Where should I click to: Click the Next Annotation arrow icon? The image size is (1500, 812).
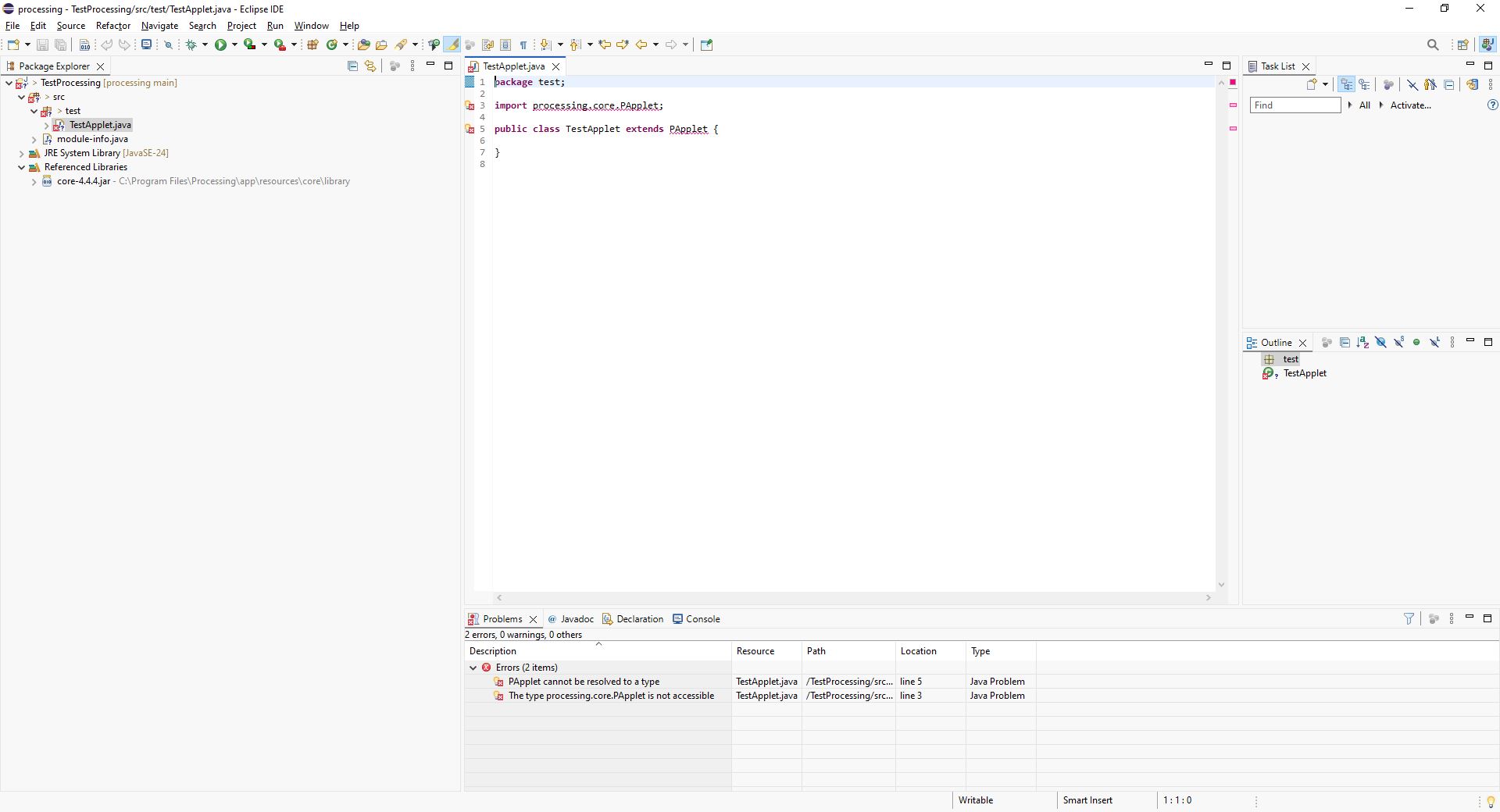(545, 45)
